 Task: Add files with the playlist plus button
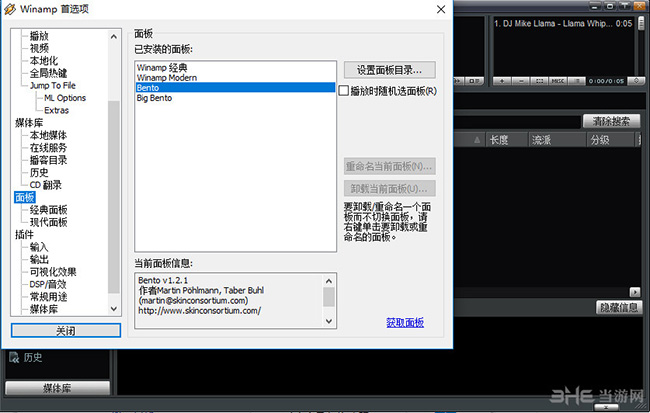[x=502, y=81]
